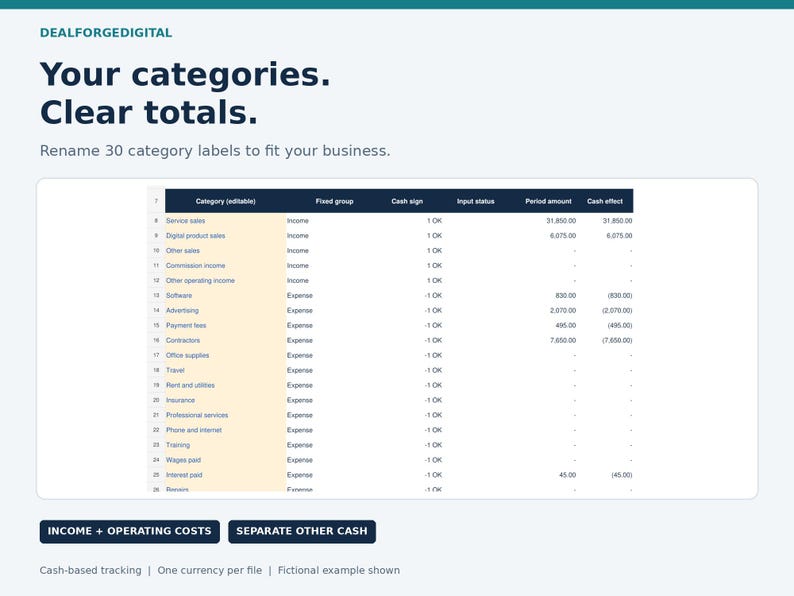Image resolution: width=794 pixels, height=596 pixels.
Task: Click the Software category cell
Action: pos(225,295)
